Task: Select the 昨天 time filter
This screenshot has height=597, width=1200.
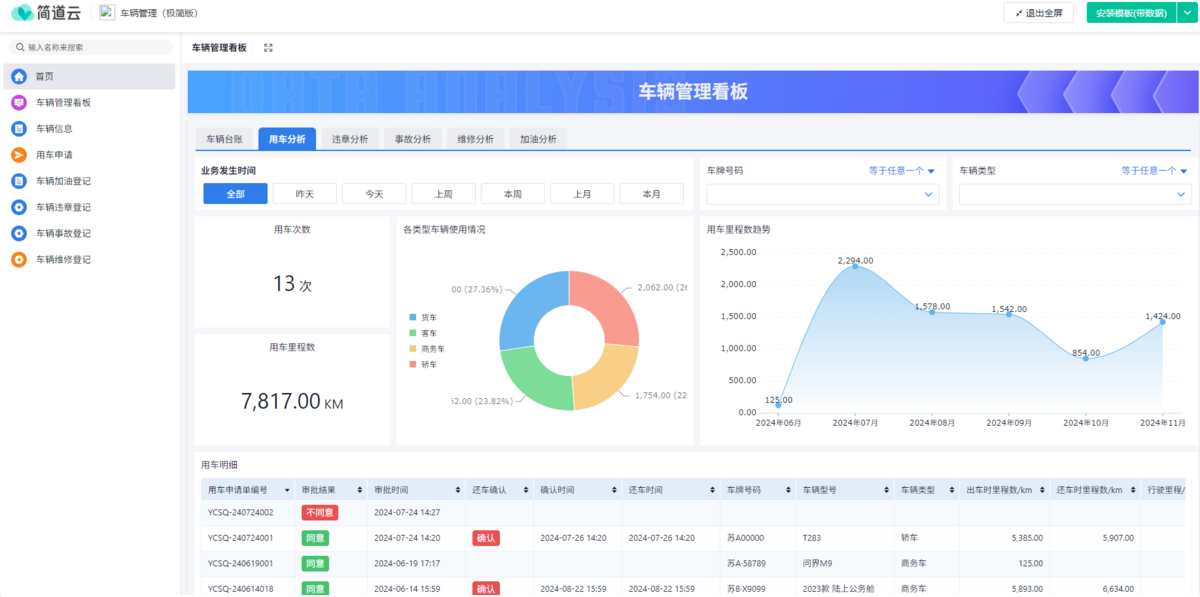Action: click(305, 194)
